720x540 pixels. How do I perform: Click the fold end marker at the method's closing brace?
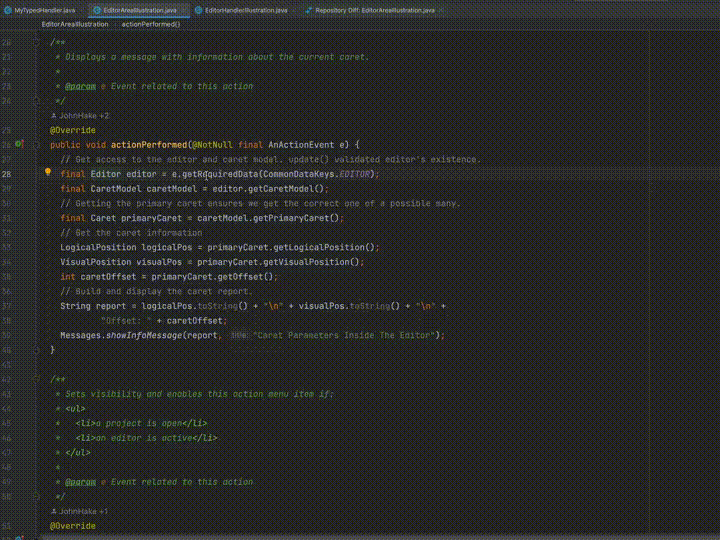click(37, 350)
